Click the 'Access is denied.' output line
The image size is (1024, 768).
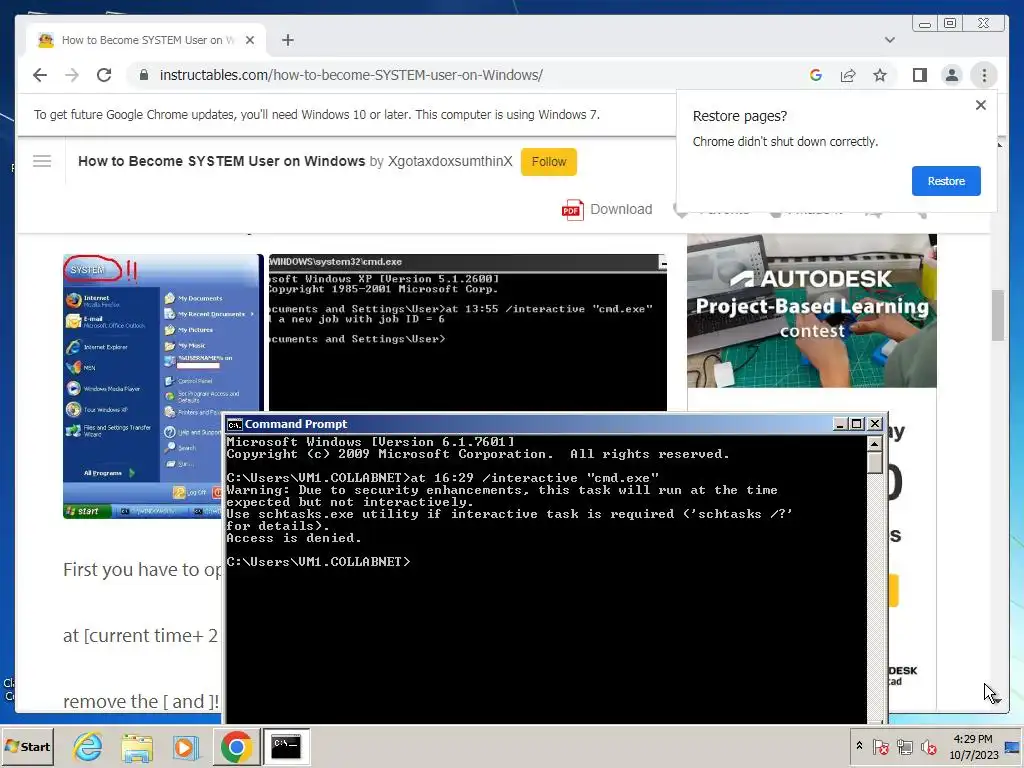294,538
